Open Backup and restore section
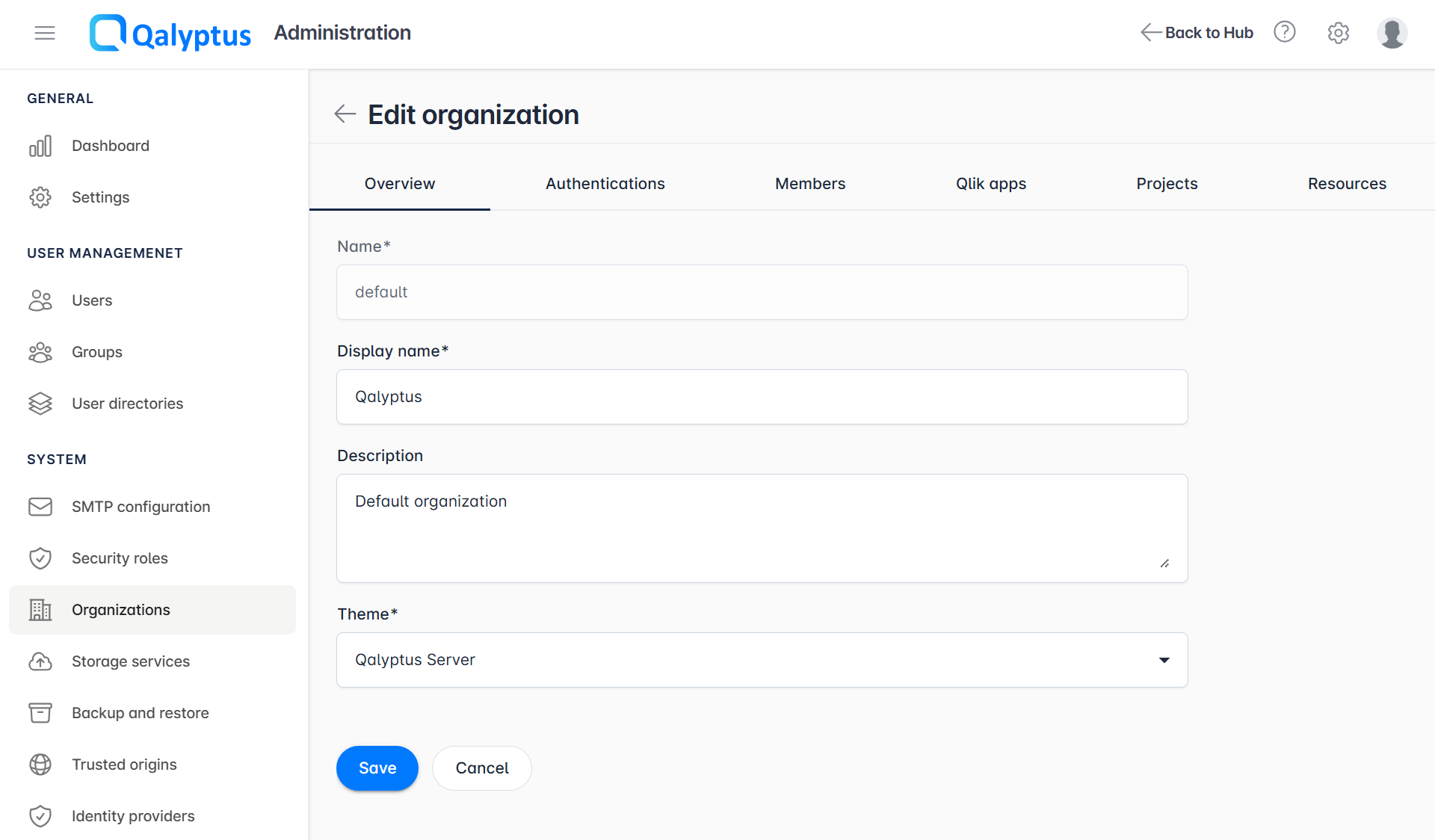 (140, 713)
